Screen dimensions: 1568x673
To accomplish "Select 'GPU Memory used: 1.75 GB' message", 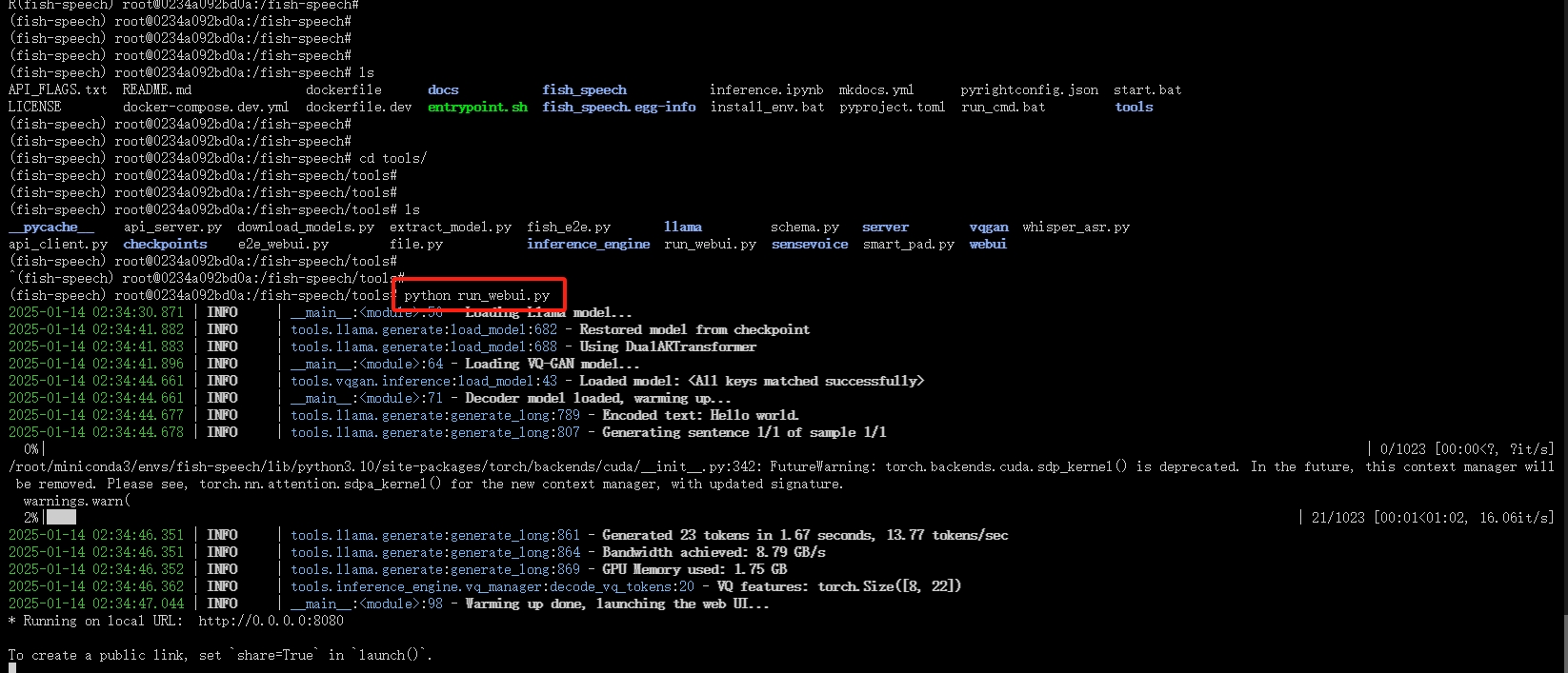I will (x=694, y=569).
